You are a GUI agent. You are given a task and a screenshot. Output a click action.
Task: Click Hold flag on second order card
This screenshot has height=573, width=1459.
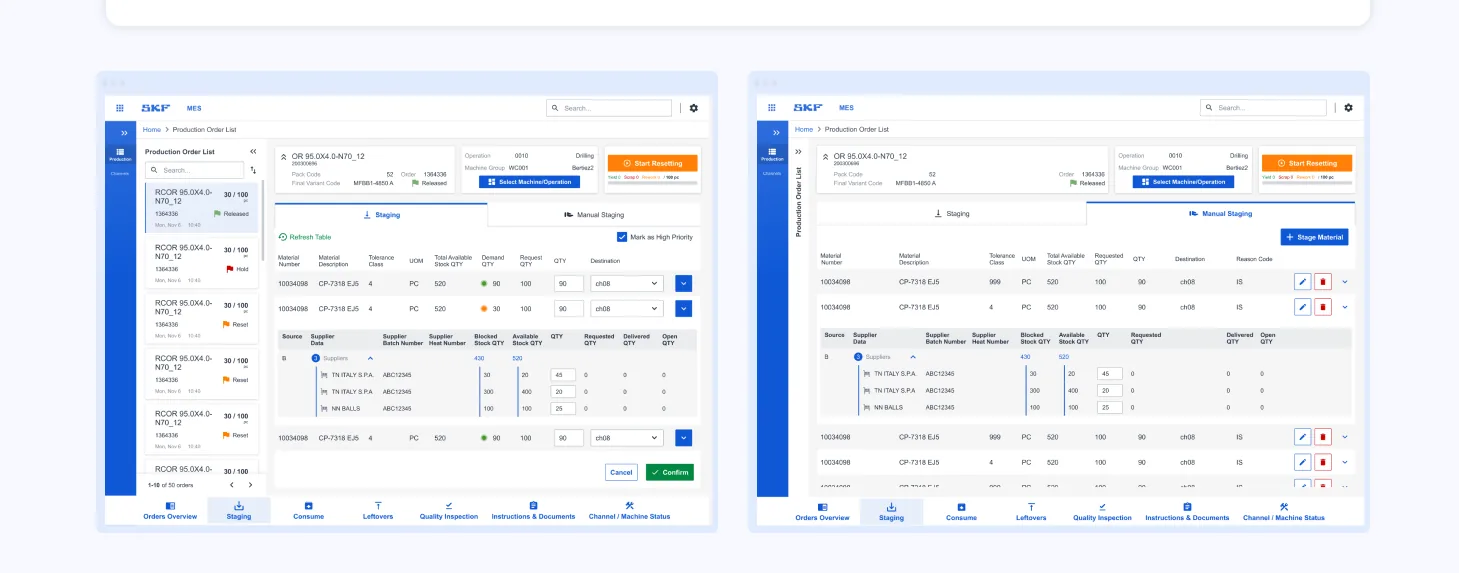230,269
